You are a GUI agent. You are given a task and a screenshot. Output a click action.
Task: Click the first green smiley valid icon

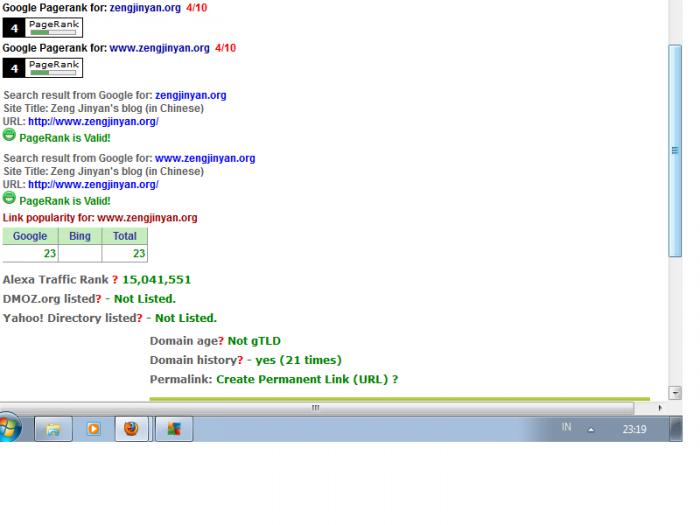[x=9, y=134]
